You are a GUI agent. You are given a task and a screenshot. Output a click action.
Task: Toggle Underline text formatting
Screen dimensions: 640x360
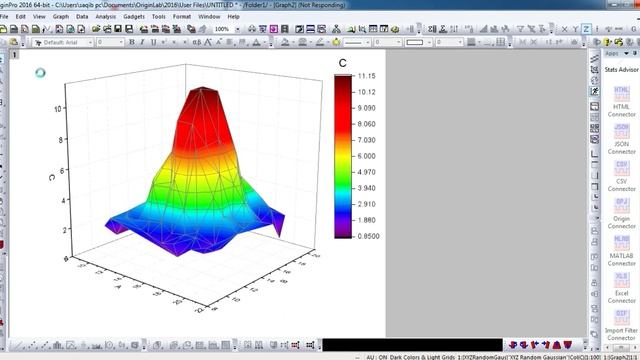[x=153, y=42]
